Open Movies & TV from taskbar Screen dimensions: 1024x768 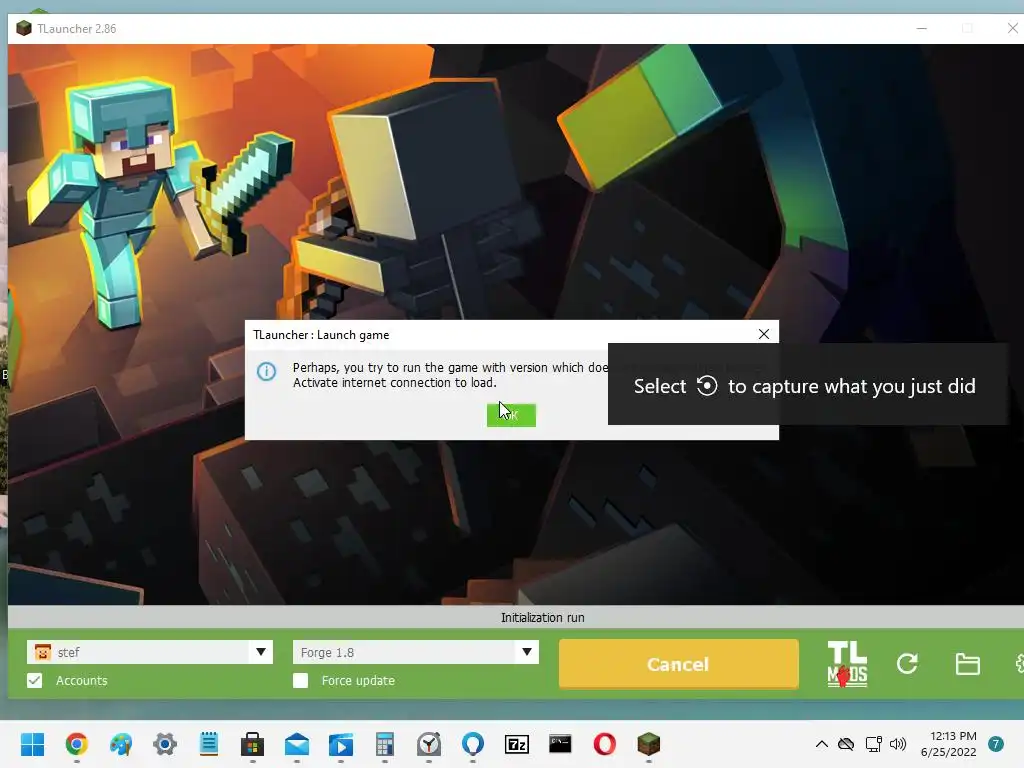pyautogui.click(x=341, y=744)
